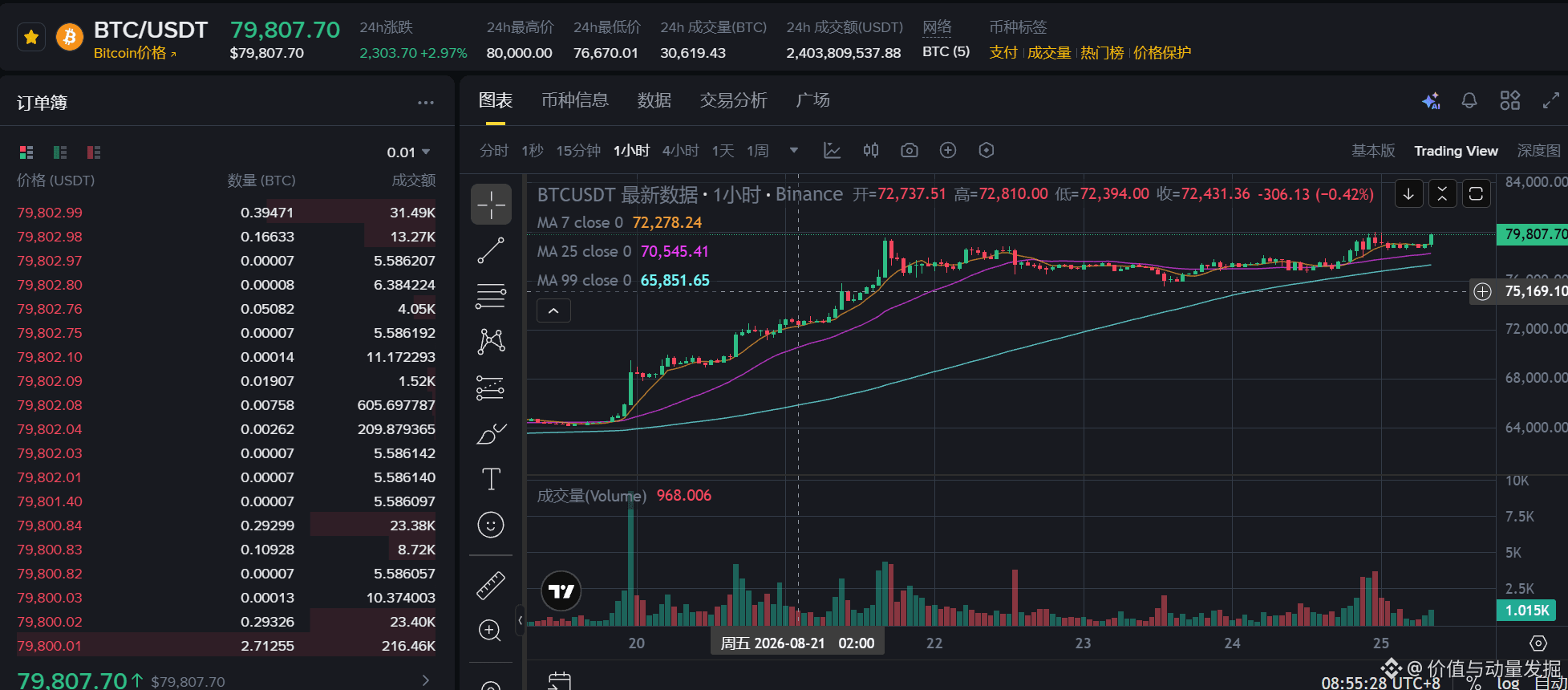
Task: Switch to Trading View chart mode
Action: click(x=1456, y=151)
